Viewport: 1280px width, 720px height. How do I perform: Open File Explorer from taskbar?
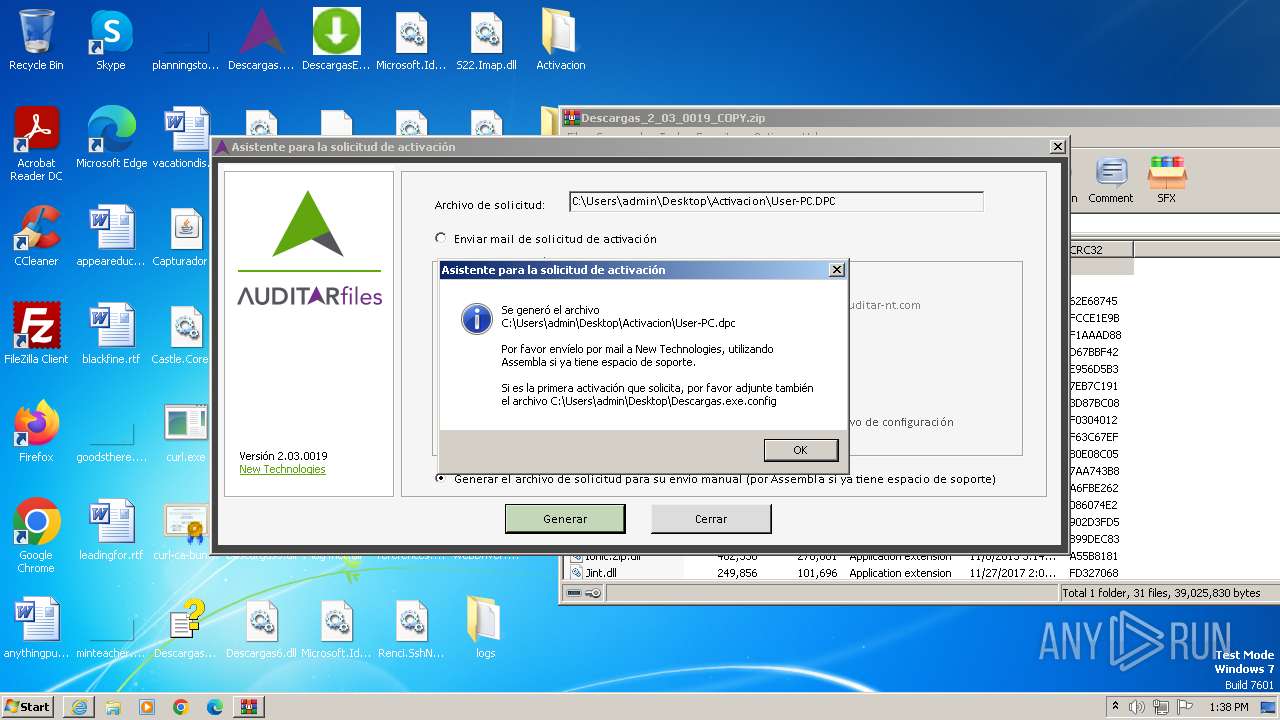click(x=113, y=707)
